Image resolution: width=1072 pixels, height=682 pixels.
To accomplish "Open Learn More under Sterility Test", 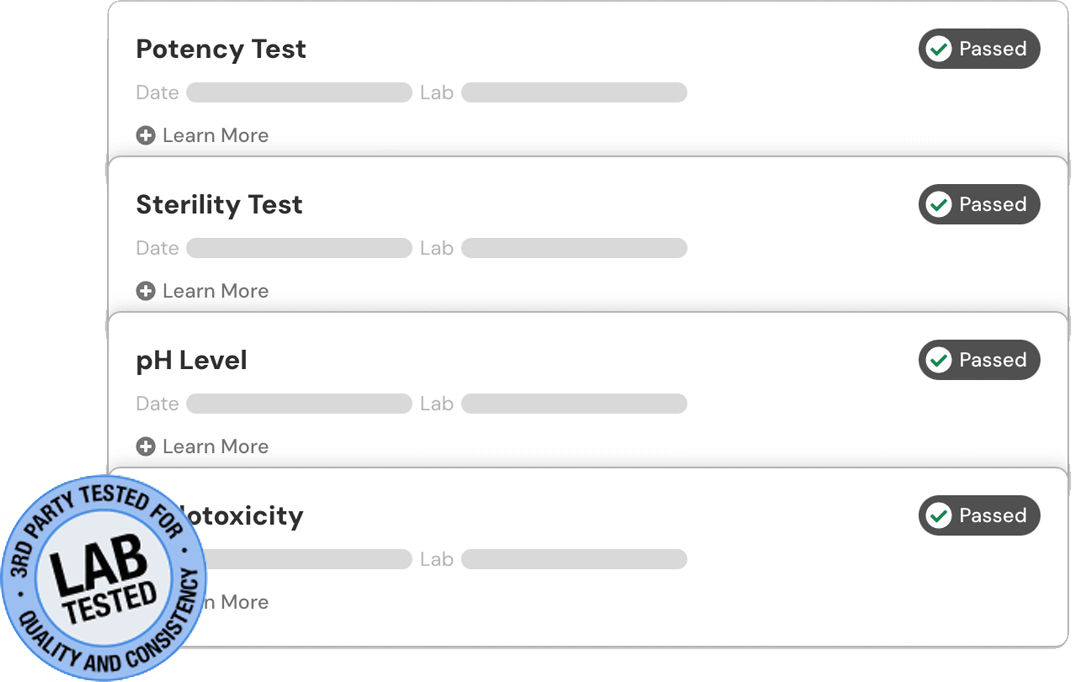I will (x=215, y=291).
